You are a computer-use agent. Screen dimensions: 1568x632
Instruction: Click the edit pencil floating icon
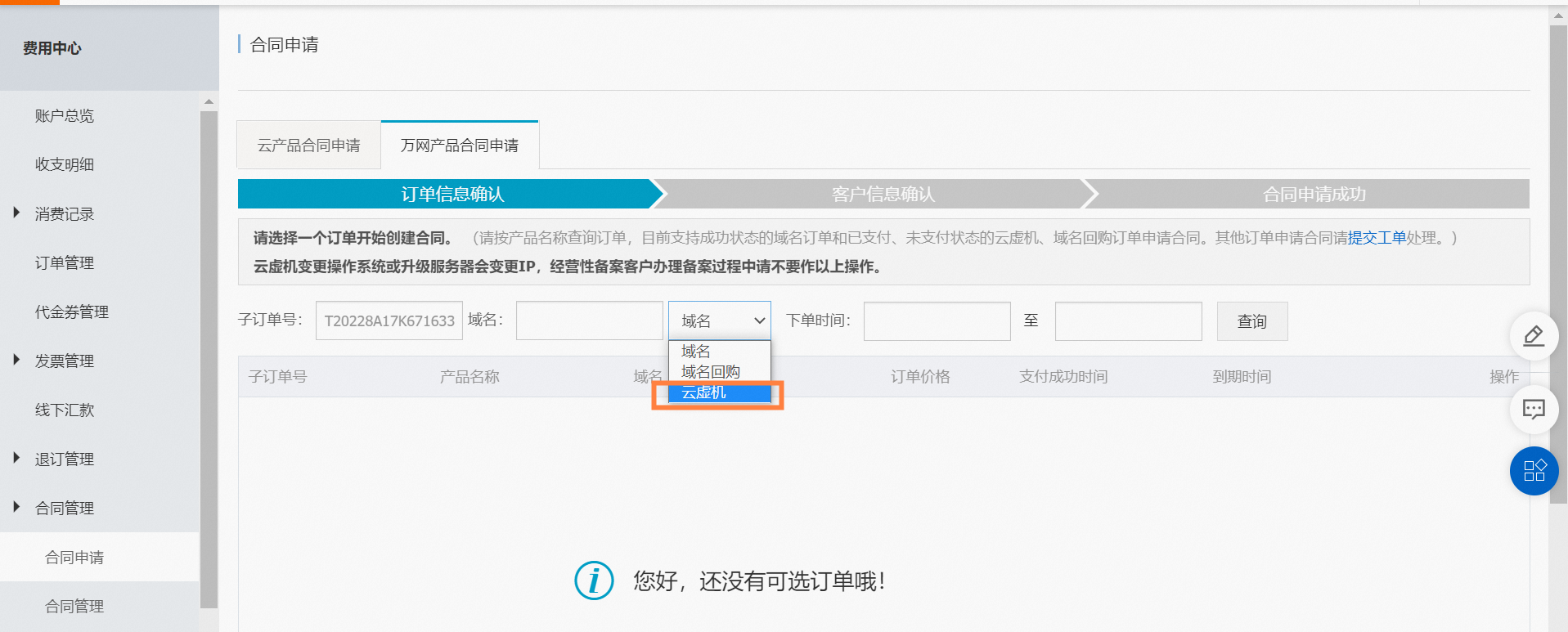point(1534,336)
